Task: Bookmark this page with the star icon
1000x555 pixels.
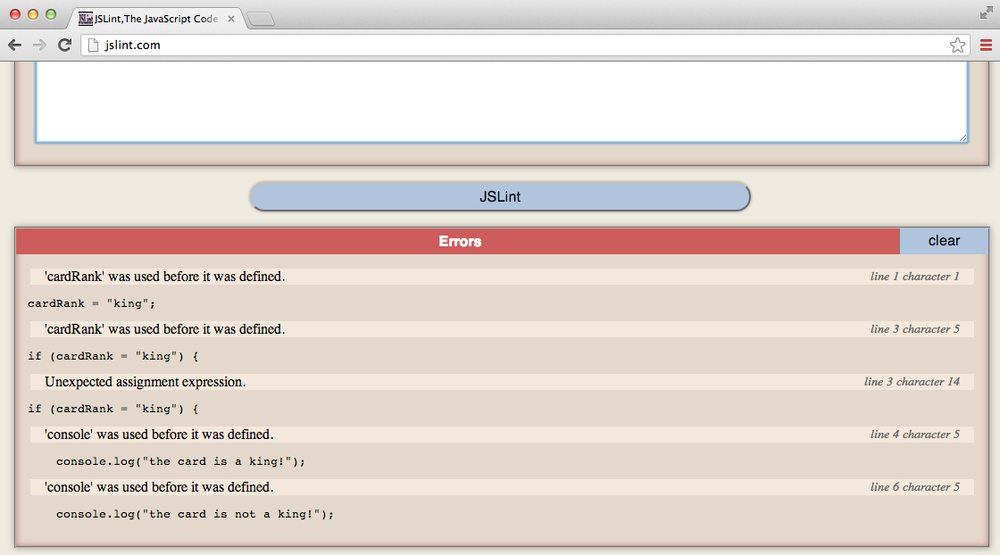Action: tap(957, 45)
